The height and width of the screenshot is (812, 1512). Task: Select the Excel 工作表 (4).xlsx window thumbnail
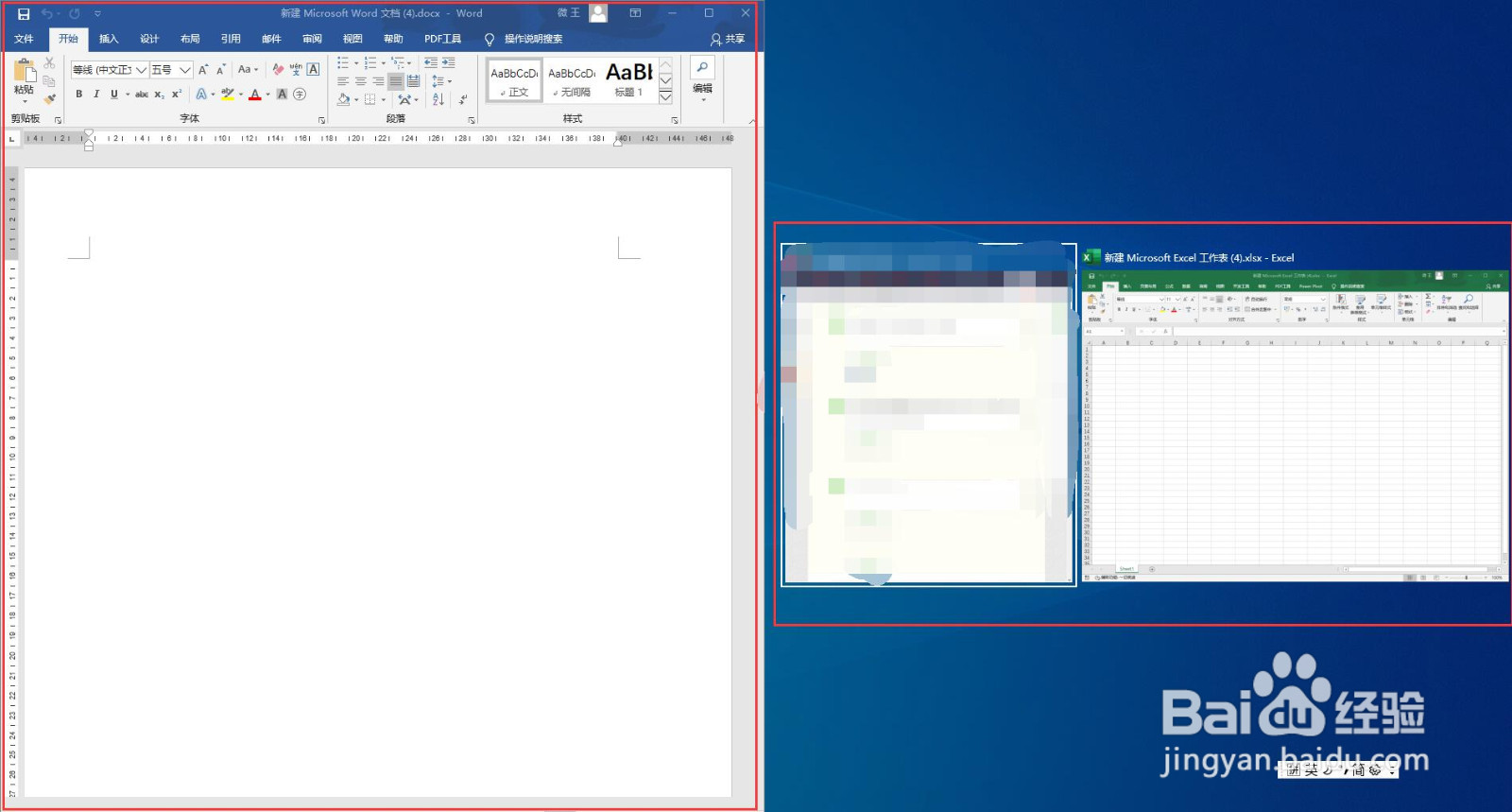click(x=1294, y=424)
